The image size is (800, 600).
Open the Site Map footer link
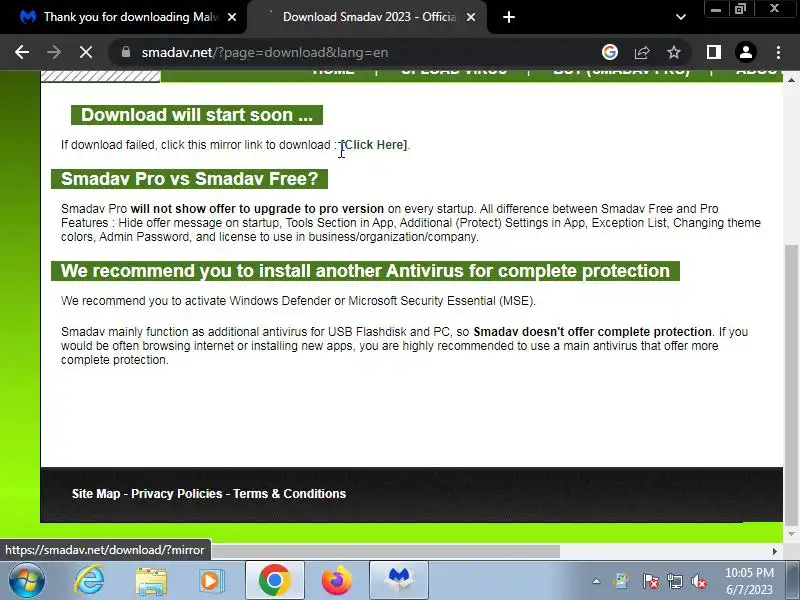[x=96, y=494]
